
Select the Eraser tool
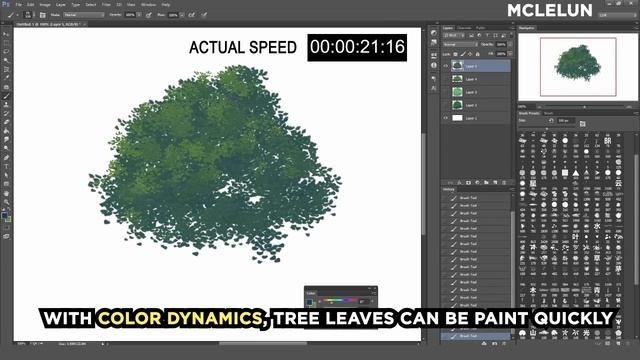(6, 122)
